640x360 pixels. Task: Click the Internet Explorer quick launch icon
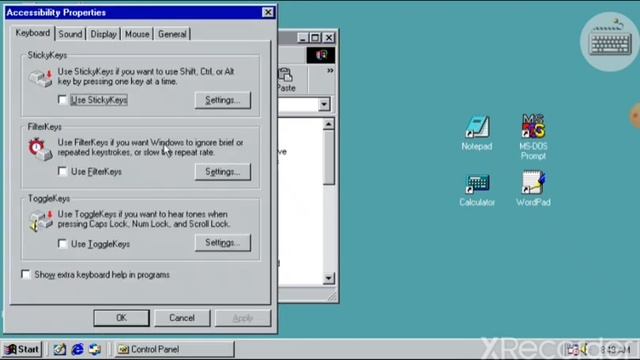(77, 349)
